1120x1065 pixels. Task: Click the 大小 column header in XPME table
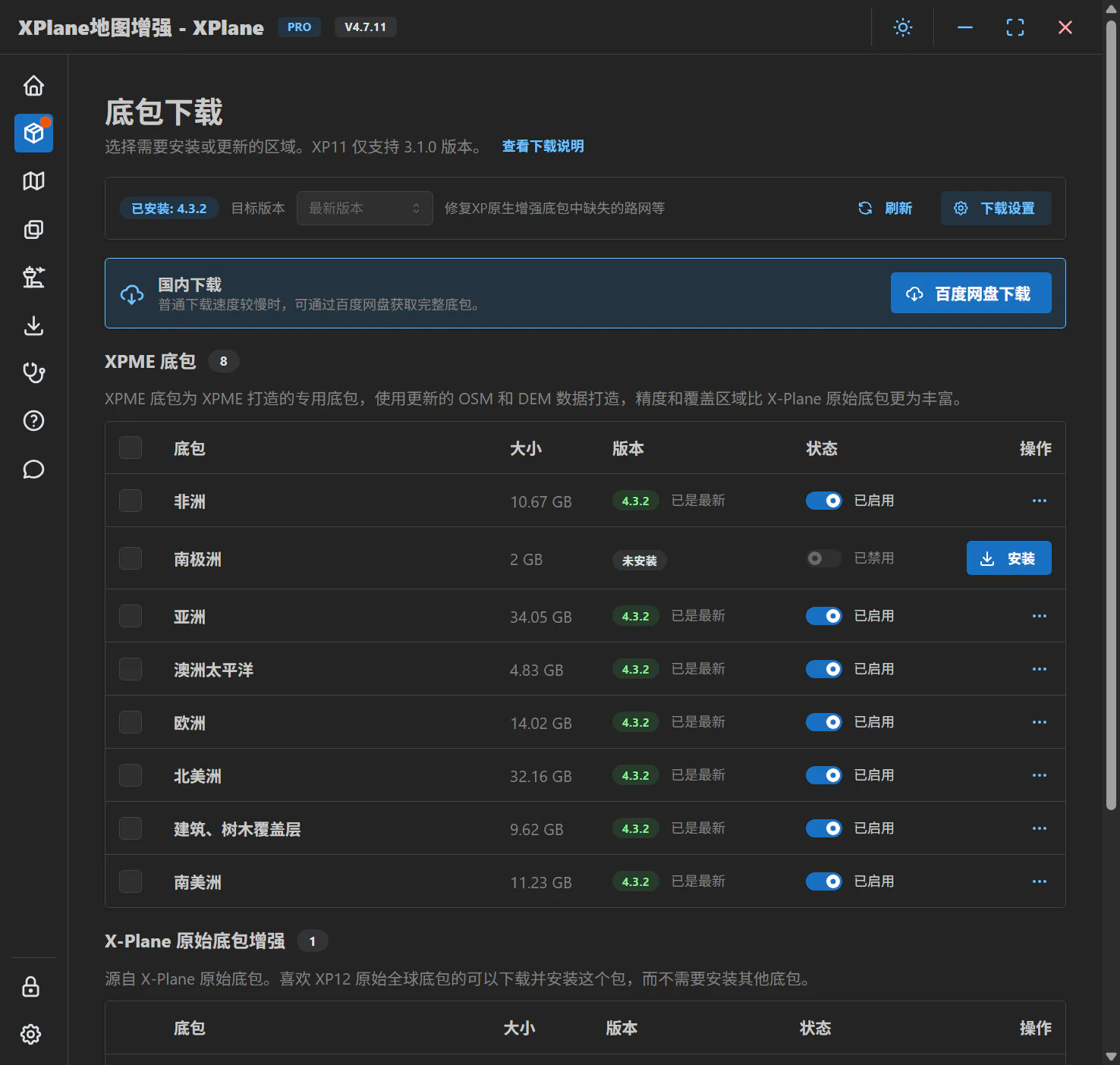tap(526, 448)
